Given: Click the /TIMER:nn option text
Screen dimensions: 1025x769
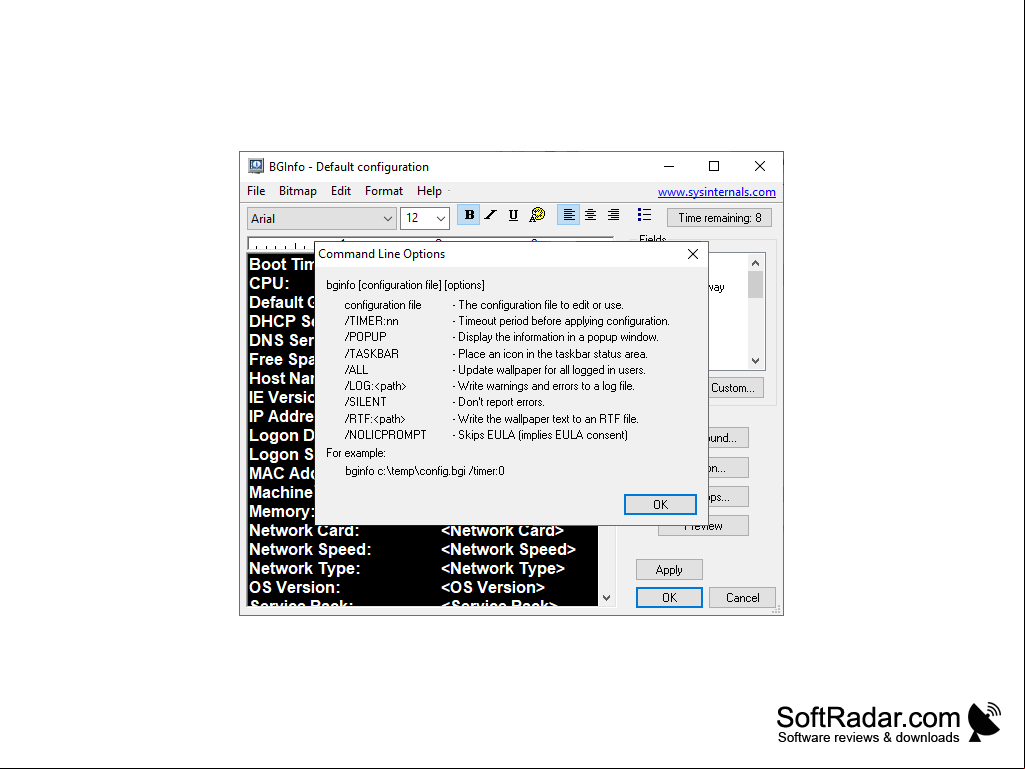Looking at the screenshot, I should click(371, 321).
